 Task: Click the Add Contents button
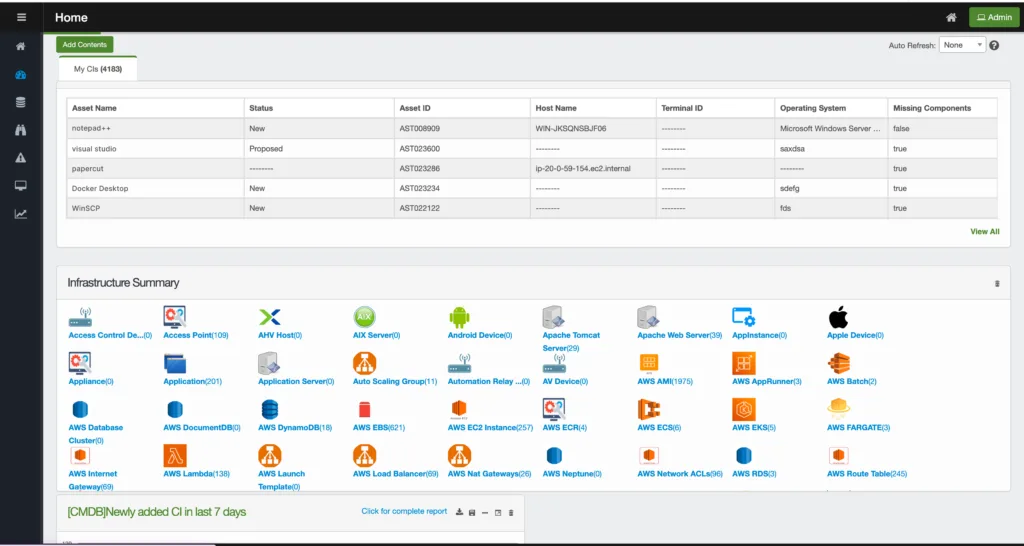(85, 44)
